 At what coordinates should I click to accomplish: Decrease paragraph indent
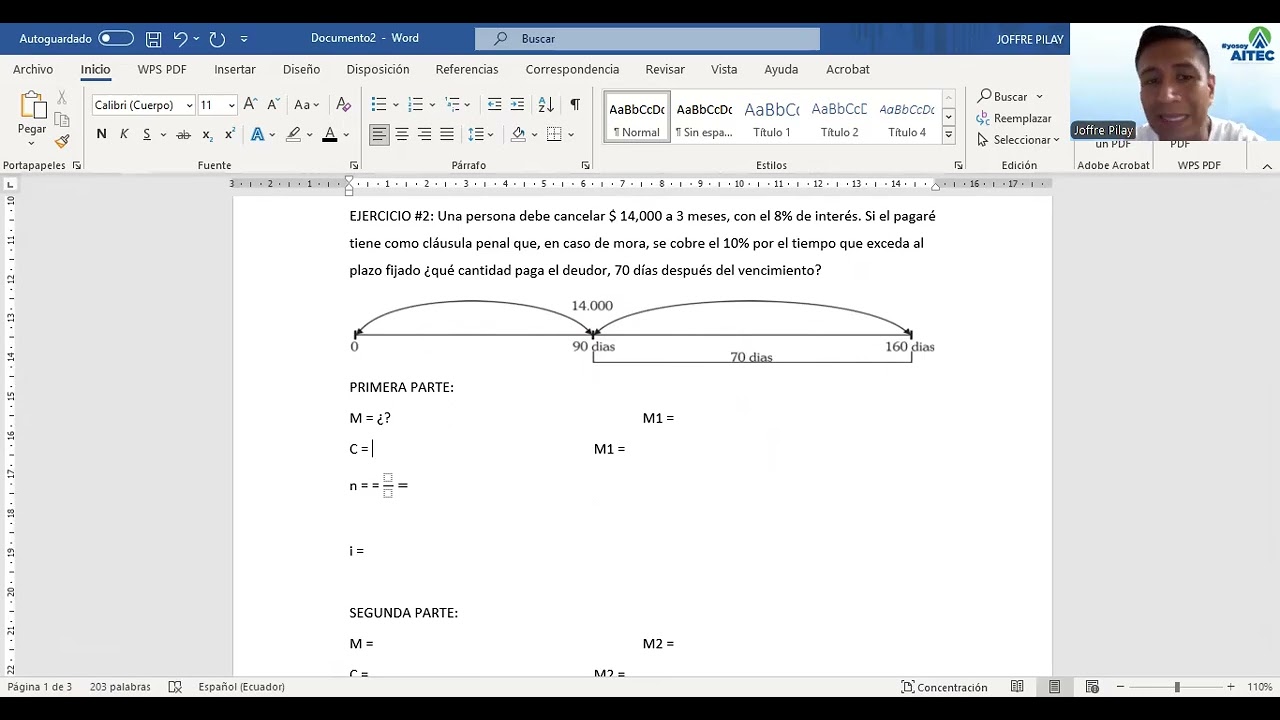coord(494,104)
